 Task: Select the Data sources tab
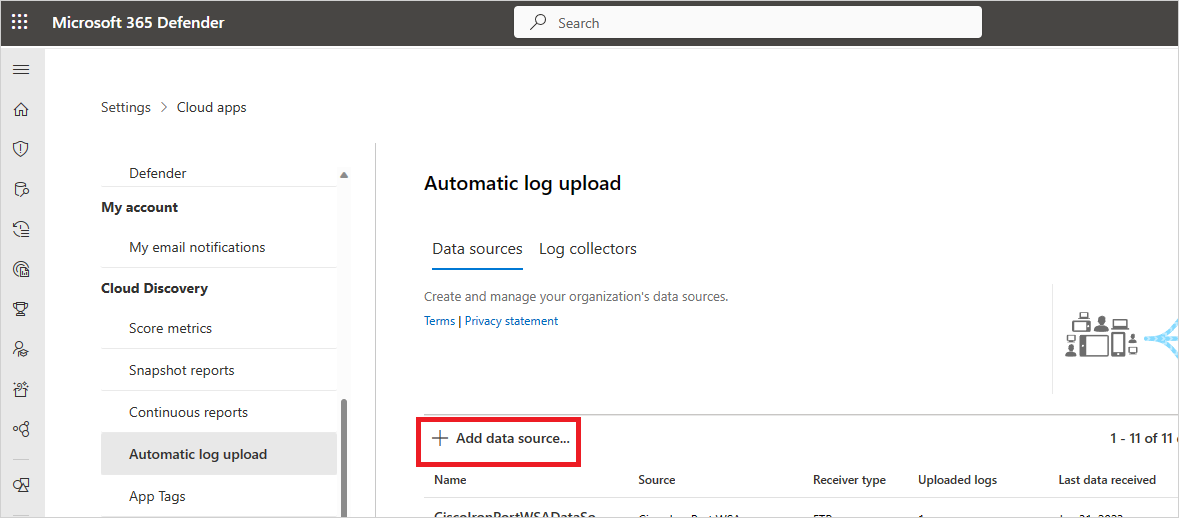point(477,249)
